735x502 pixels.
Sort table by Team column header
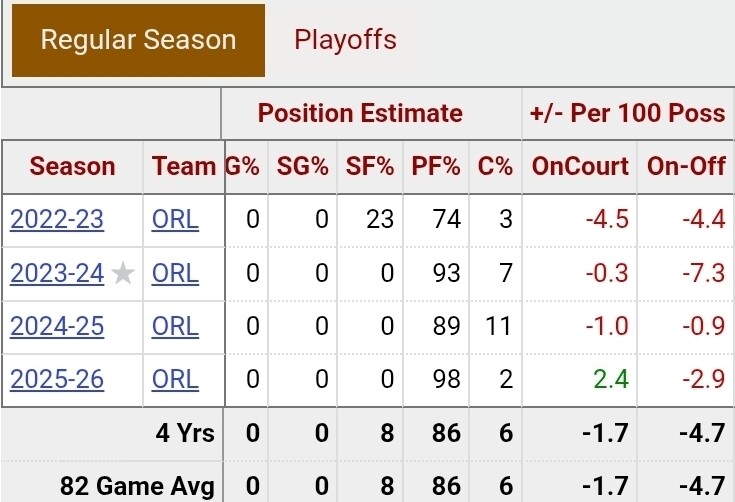click(183, 167)
